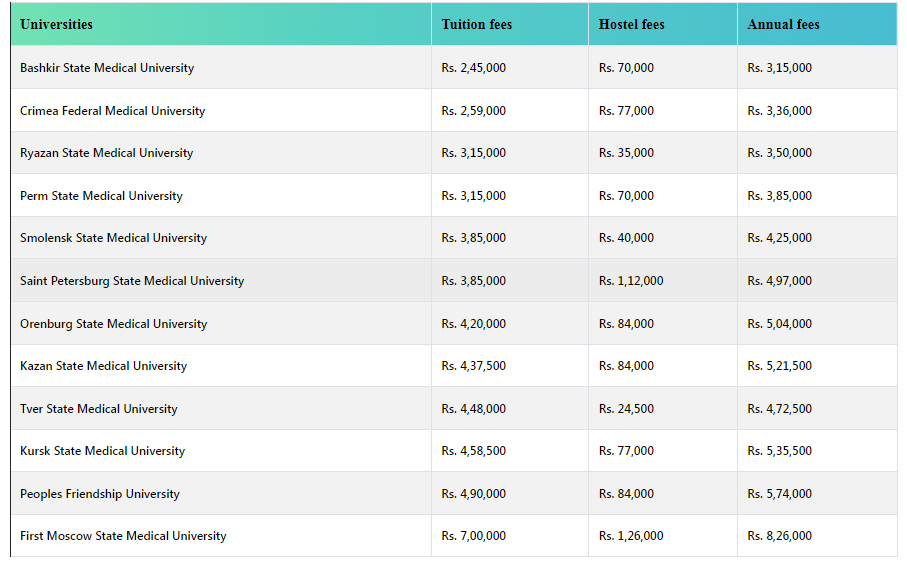Viewport: 907px width, 568px height.
Task: Select Ryazan State Medical University cell
Action: point(106,153)
